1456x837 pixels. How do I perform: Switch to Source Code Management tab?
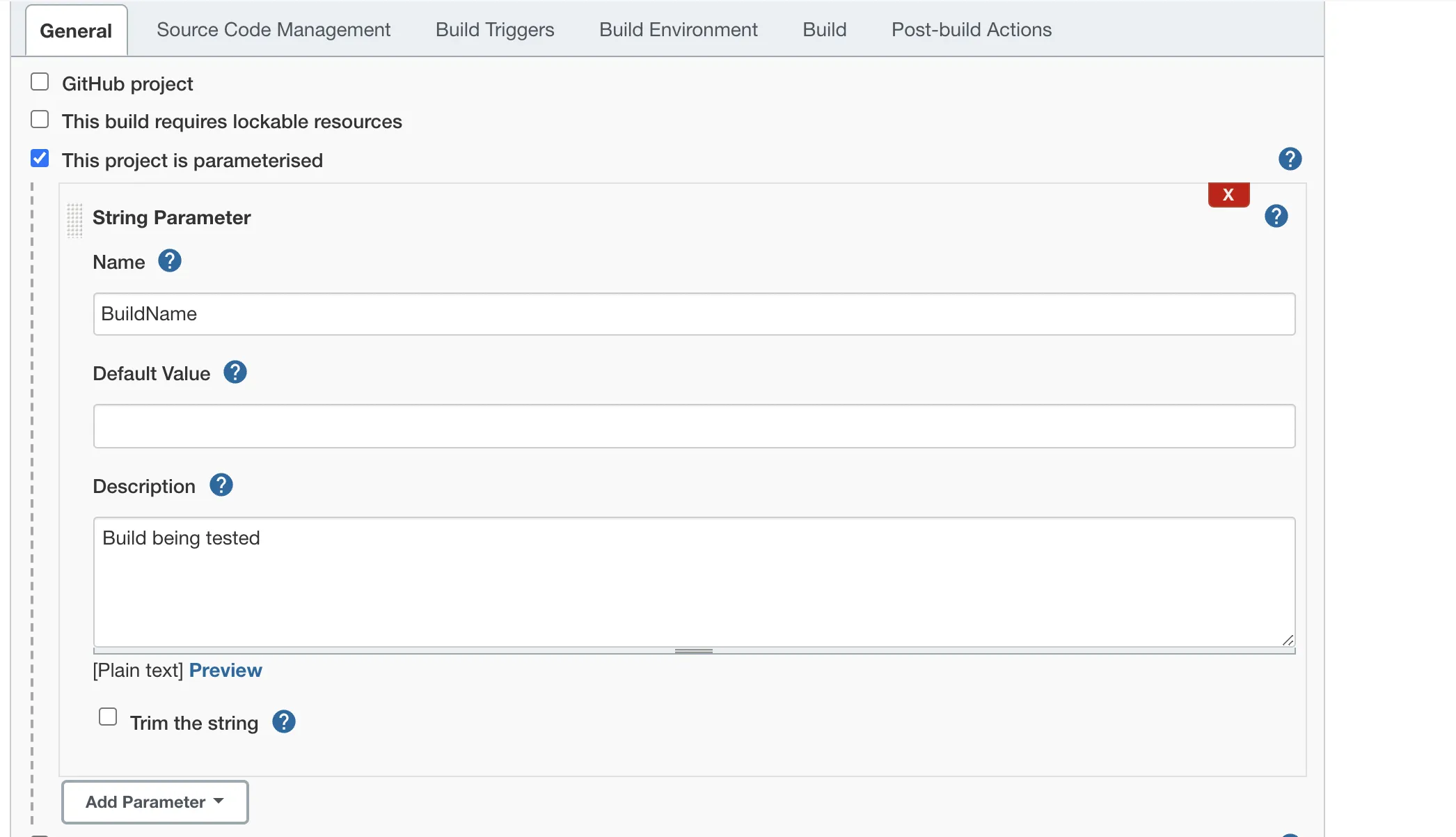(x=274, y=30)
